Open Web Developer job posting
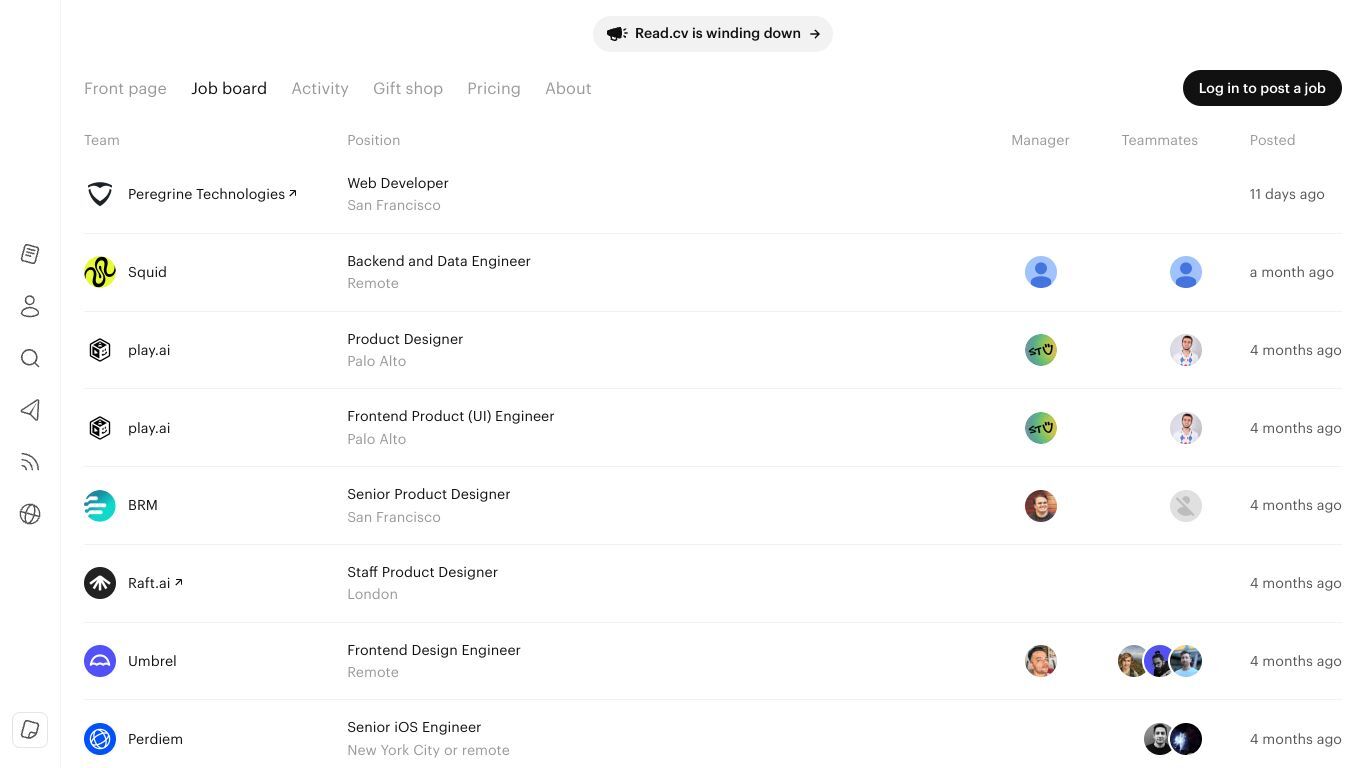Image resolution: width=1366 pixels, height=768 pixels. tap(398, 183)
